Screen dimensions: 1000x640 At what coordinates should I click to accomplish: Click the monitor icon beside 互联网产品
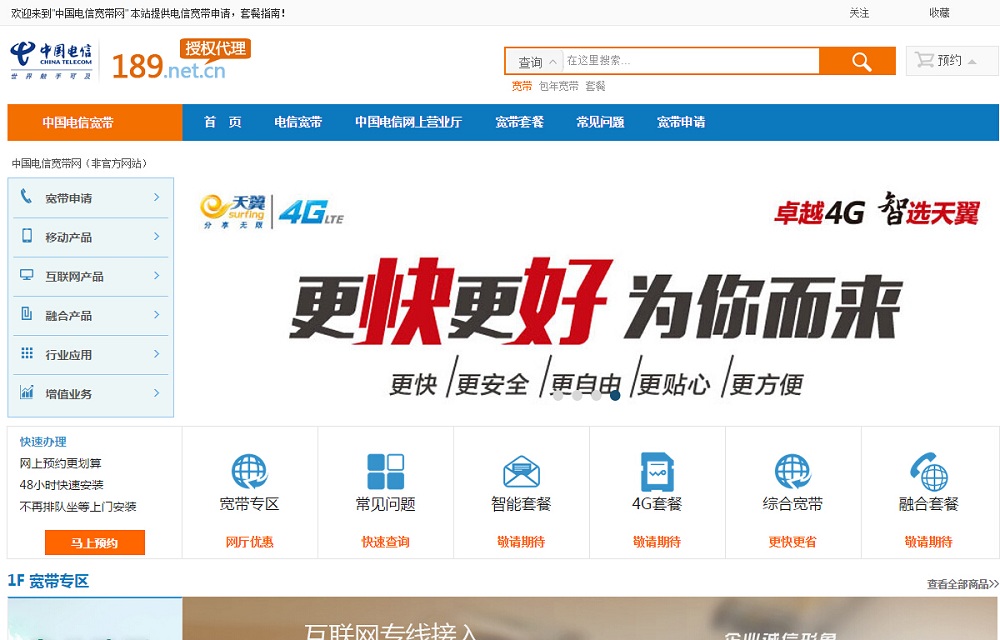[27, 275]
